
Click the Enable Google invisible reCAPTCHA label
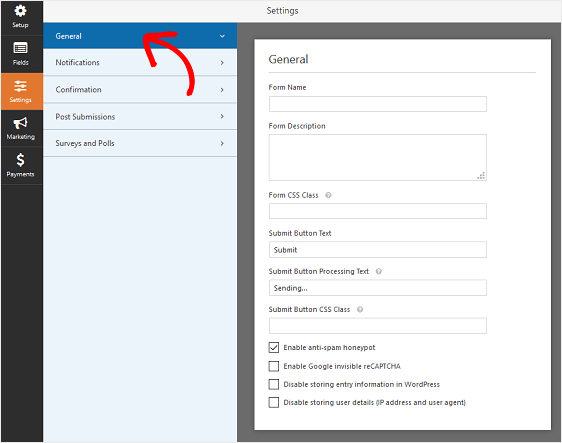342,366
